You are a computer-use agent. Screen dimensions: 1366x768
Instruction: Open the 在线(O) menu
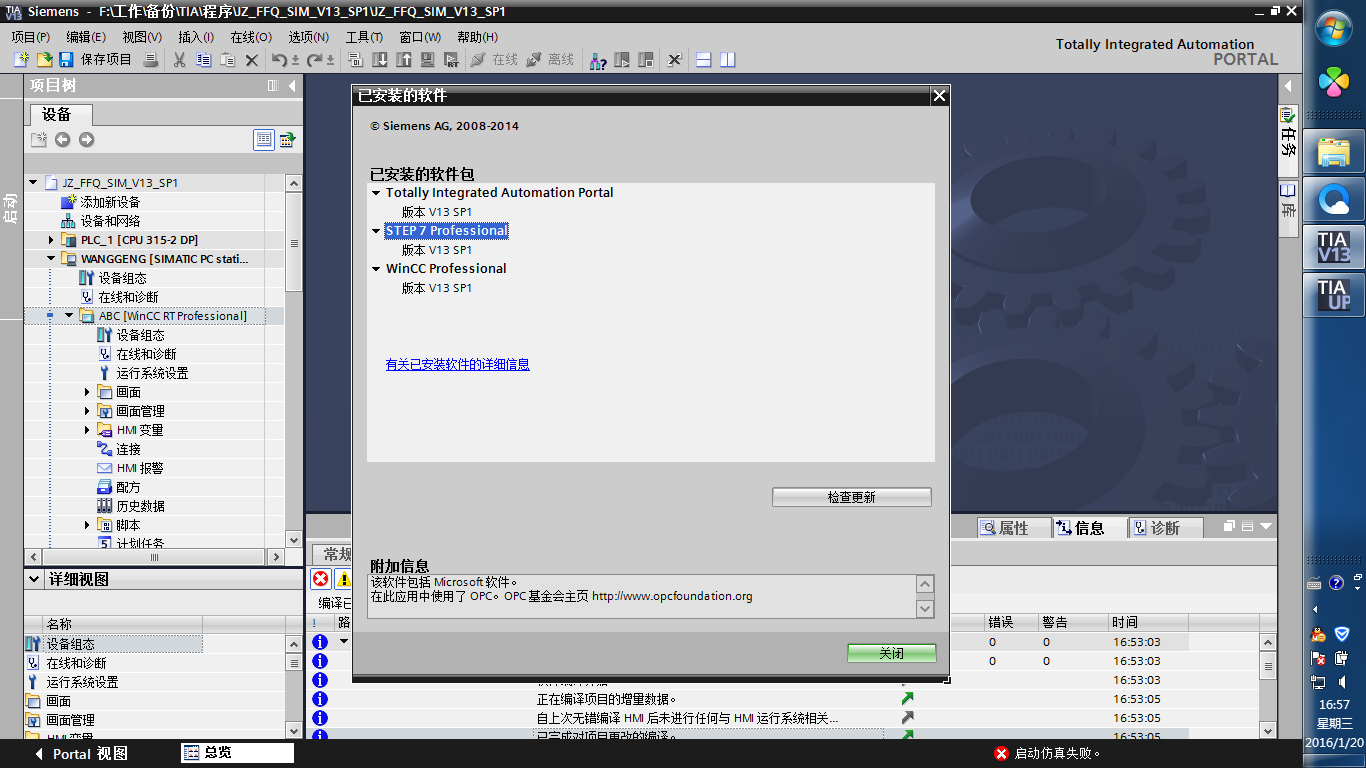point(251,37)
